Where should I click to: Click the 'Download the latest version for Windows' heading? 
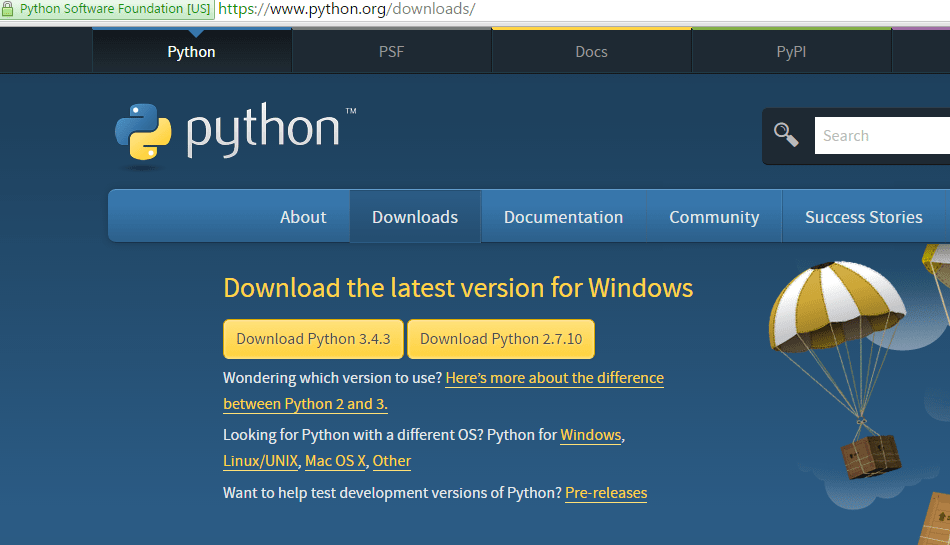[x=458, y=288]
